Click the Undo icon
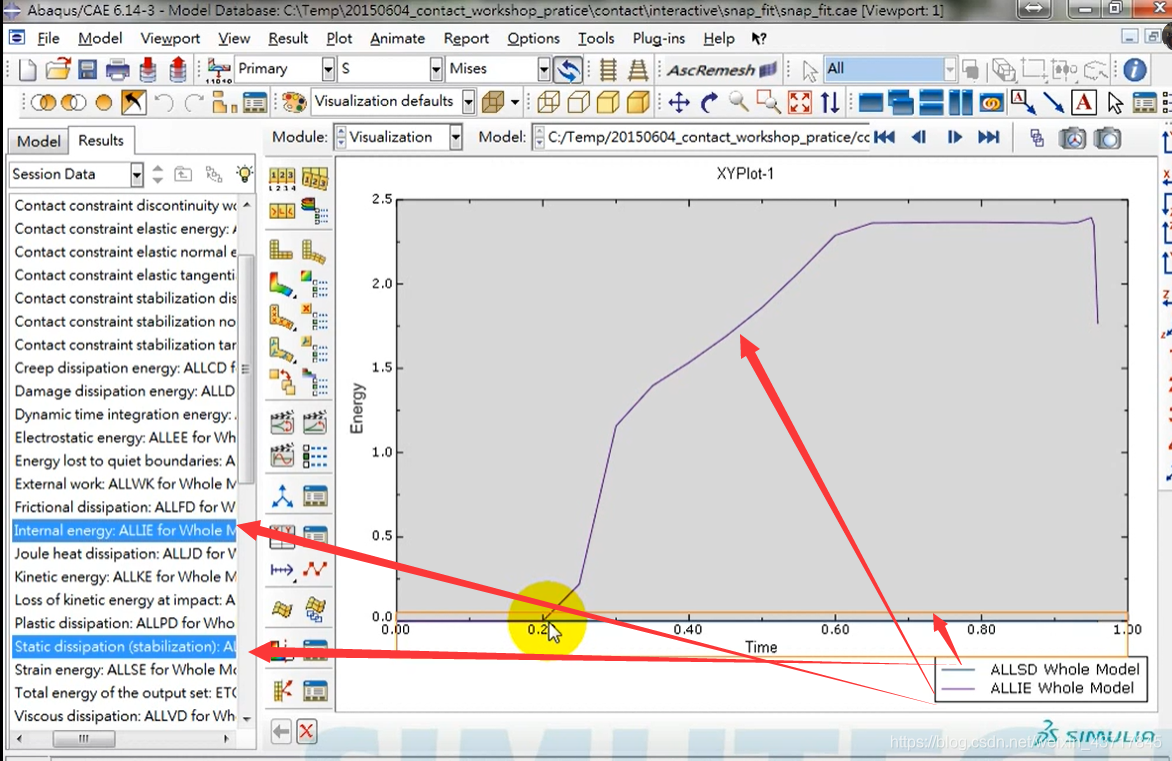 tap(164, 102)
